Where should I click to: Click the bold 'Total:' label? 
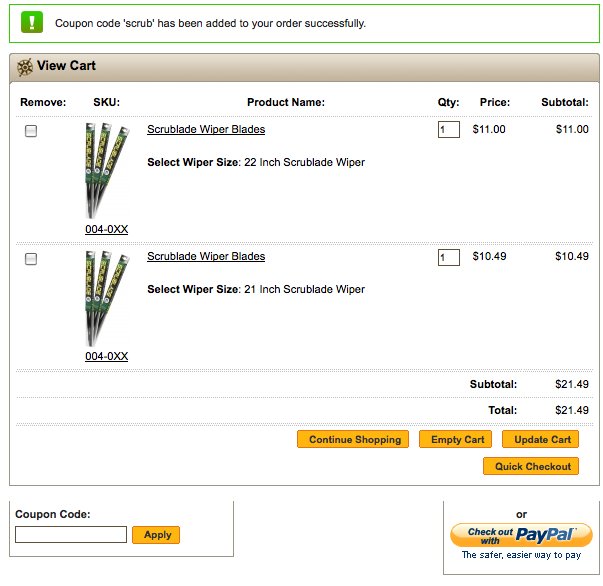pyautogui.click(x=503, y=410)
